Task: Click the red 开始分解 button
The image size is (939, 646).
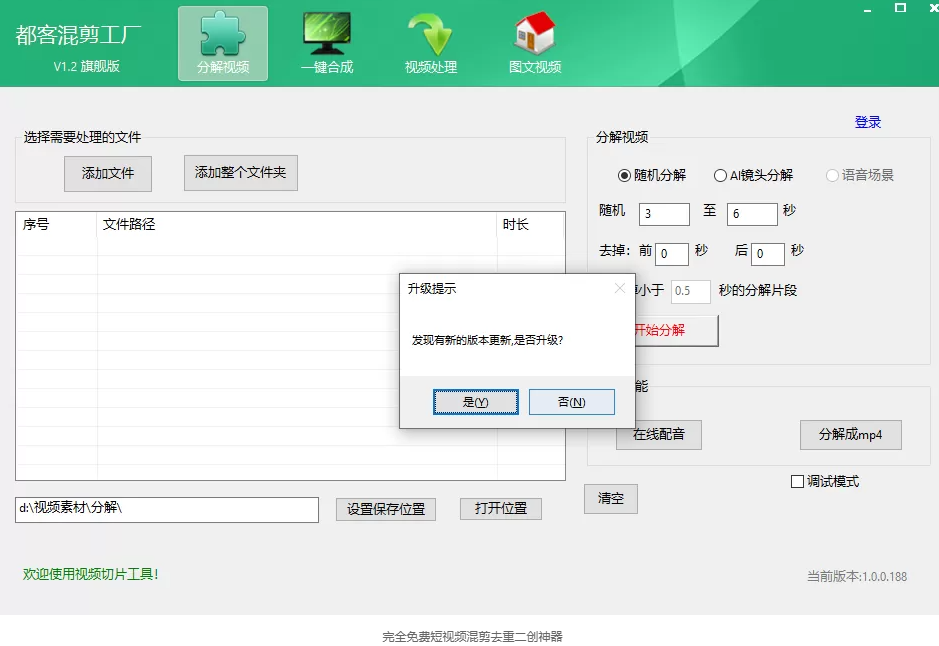Action: [676, 330]
